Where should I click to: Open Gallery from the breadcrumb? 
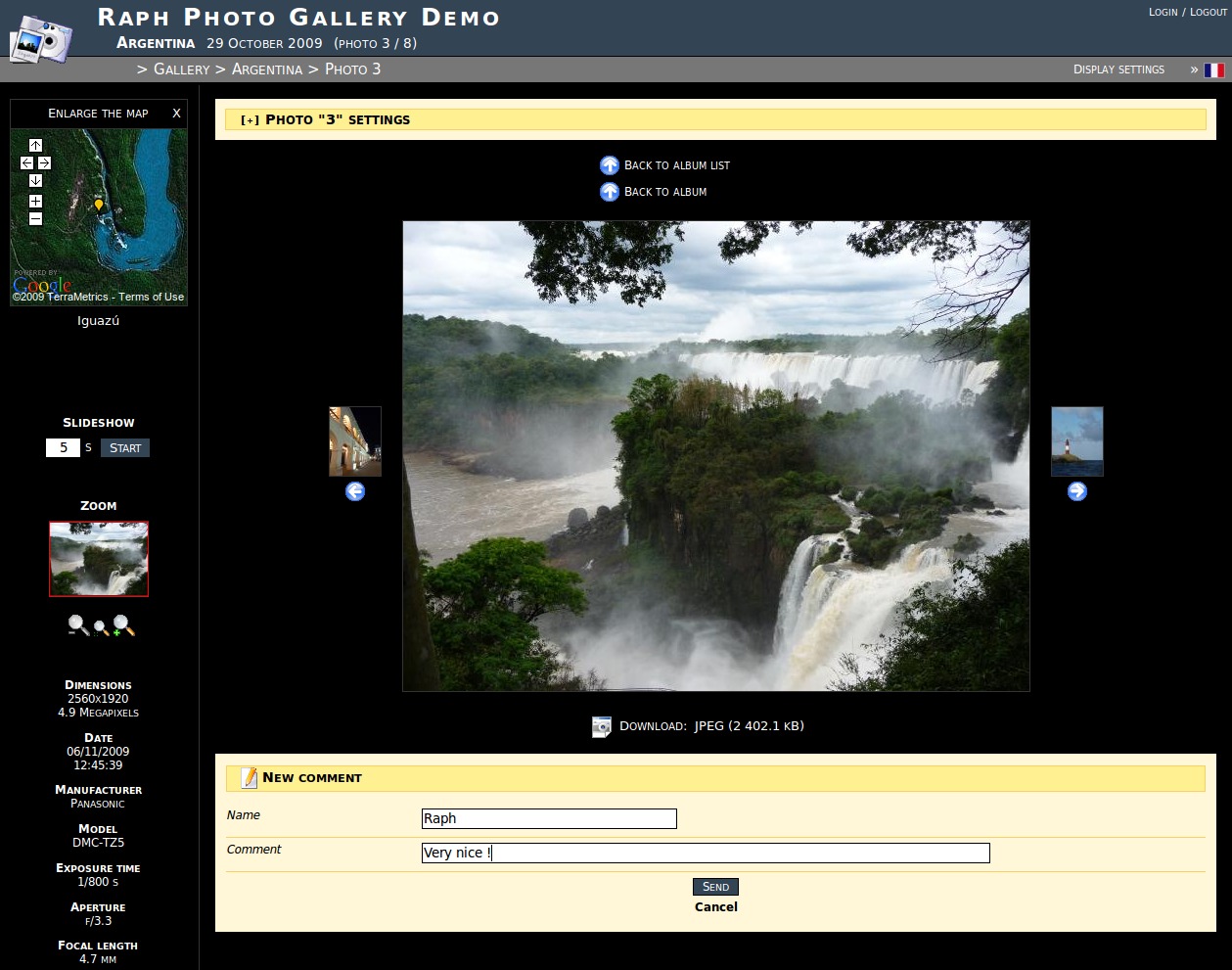click(x=181, y=69)
